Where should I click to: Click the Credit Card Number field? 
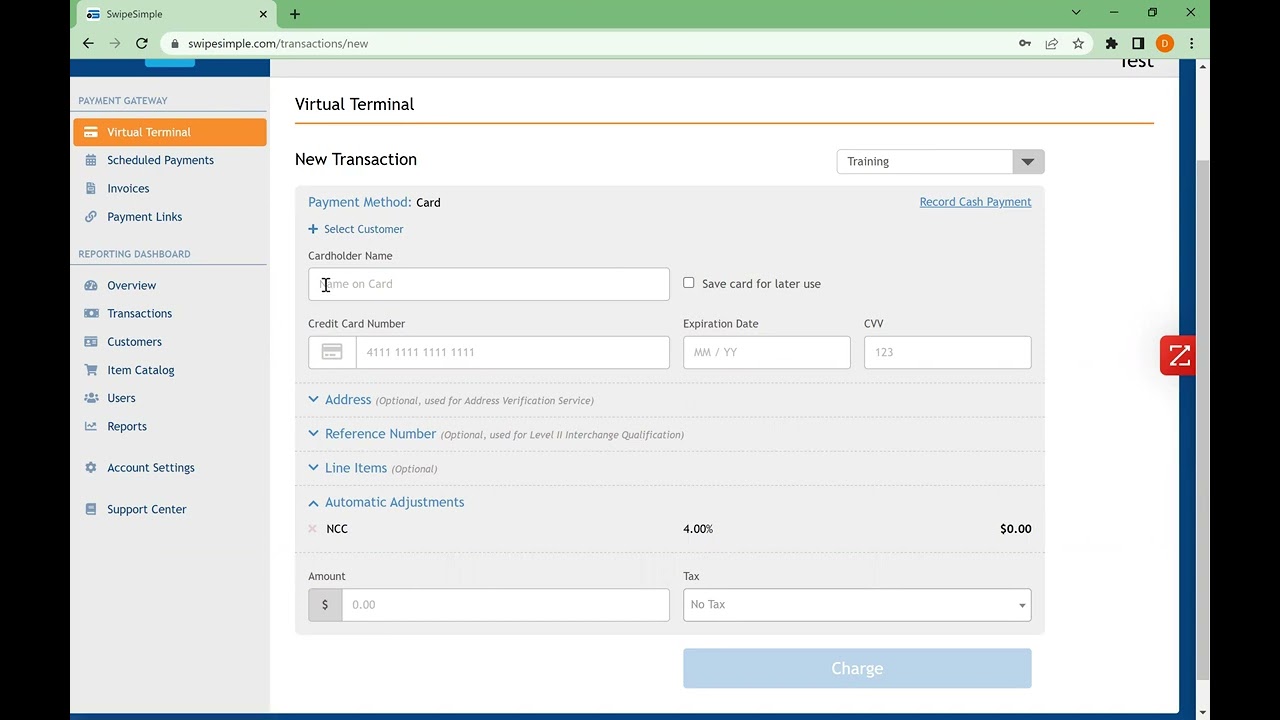(512, 352)
